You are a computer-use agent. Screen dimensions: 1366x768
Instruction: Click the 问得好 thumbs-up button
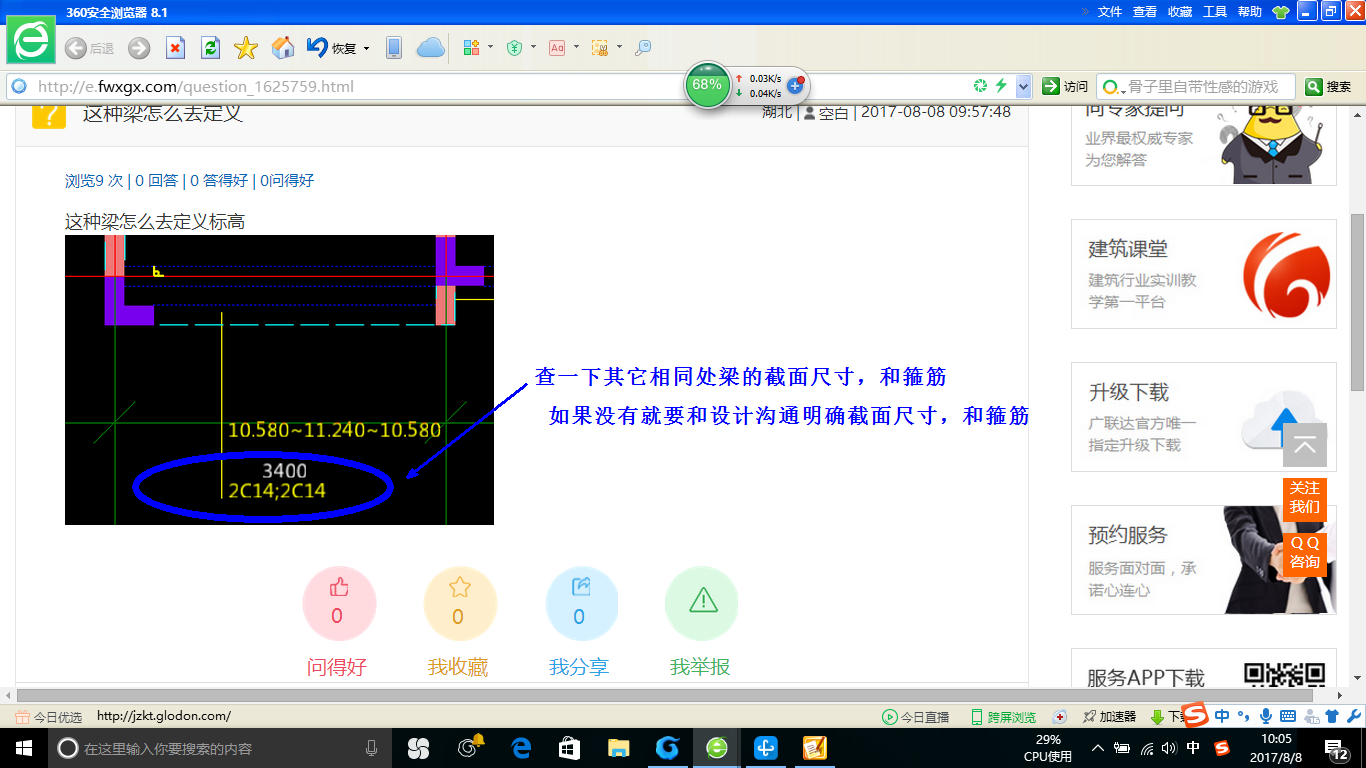coord(338,603)
